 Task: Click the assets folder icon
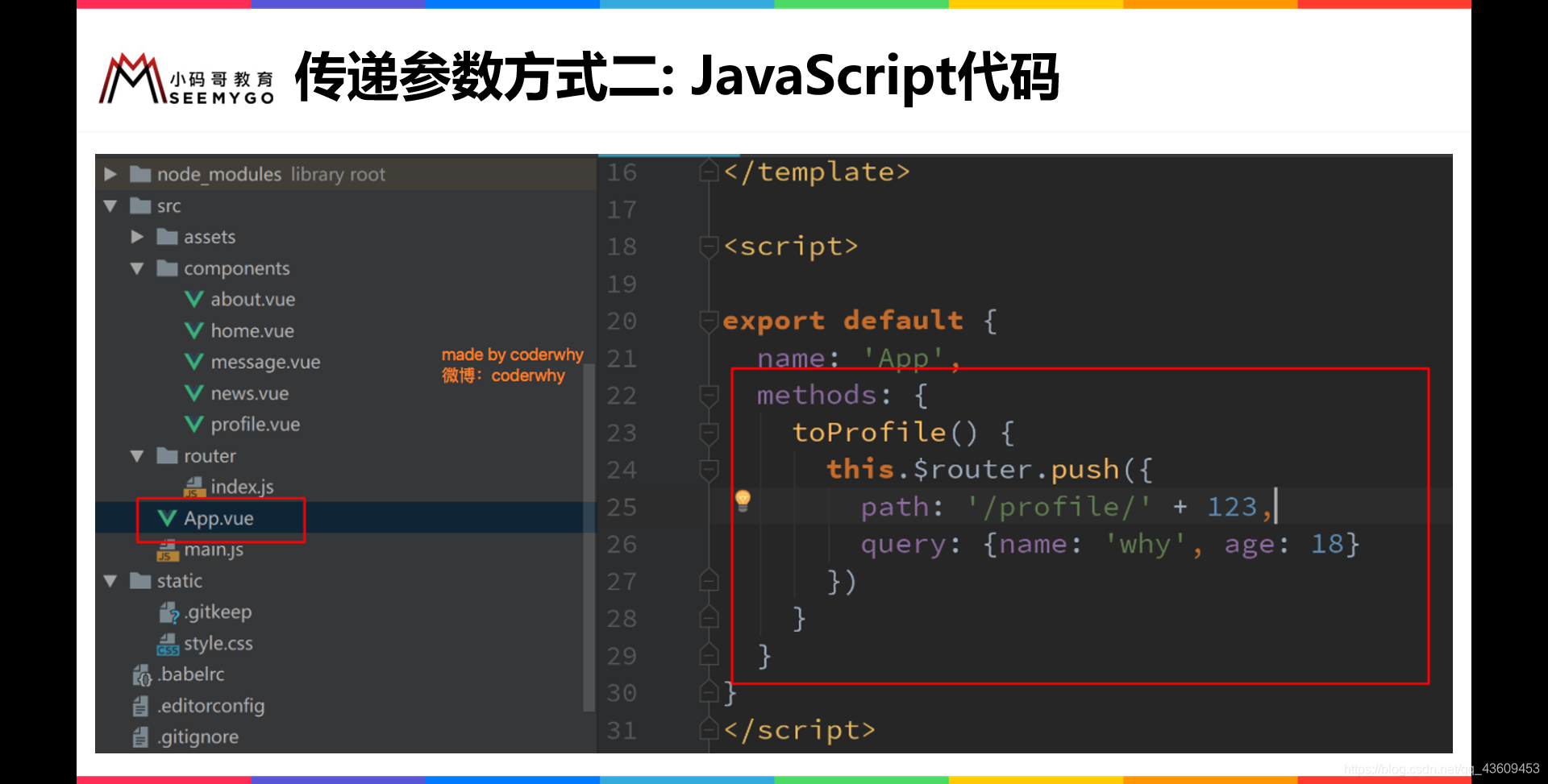[167, 237]
